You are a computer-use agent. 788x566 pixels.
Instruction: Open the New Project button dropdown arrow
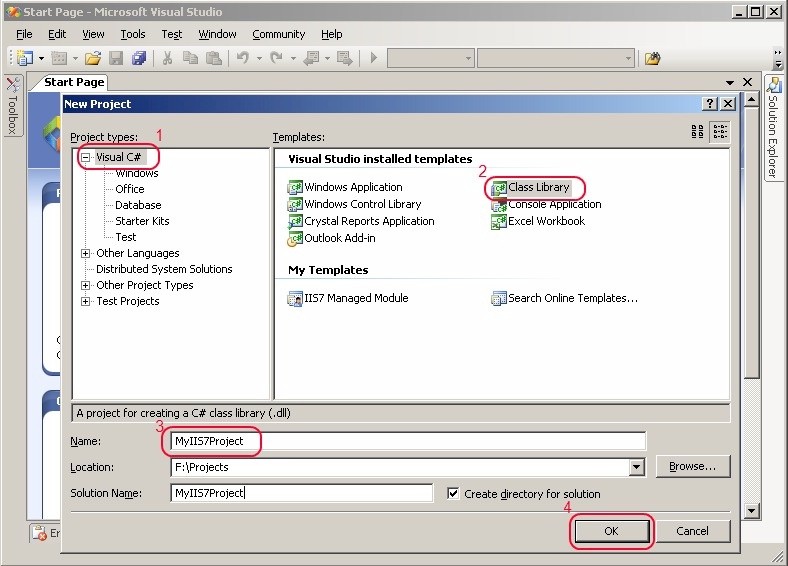41,58
